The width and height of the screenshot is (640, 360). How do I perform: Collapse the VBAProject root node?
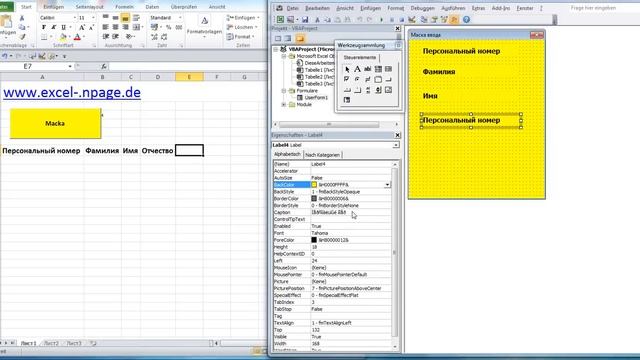pos(276,49)
